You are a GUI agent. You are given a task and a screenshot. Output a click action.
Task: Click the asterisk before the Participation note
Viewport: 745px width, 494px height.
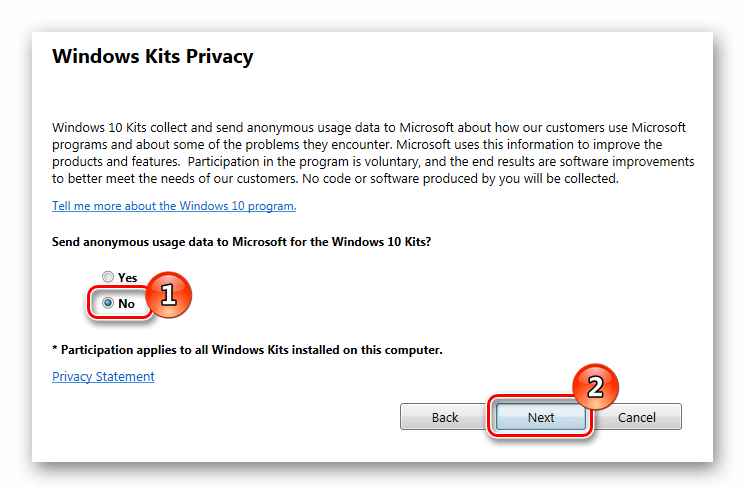pyautogui.click(x=55, y=349)
